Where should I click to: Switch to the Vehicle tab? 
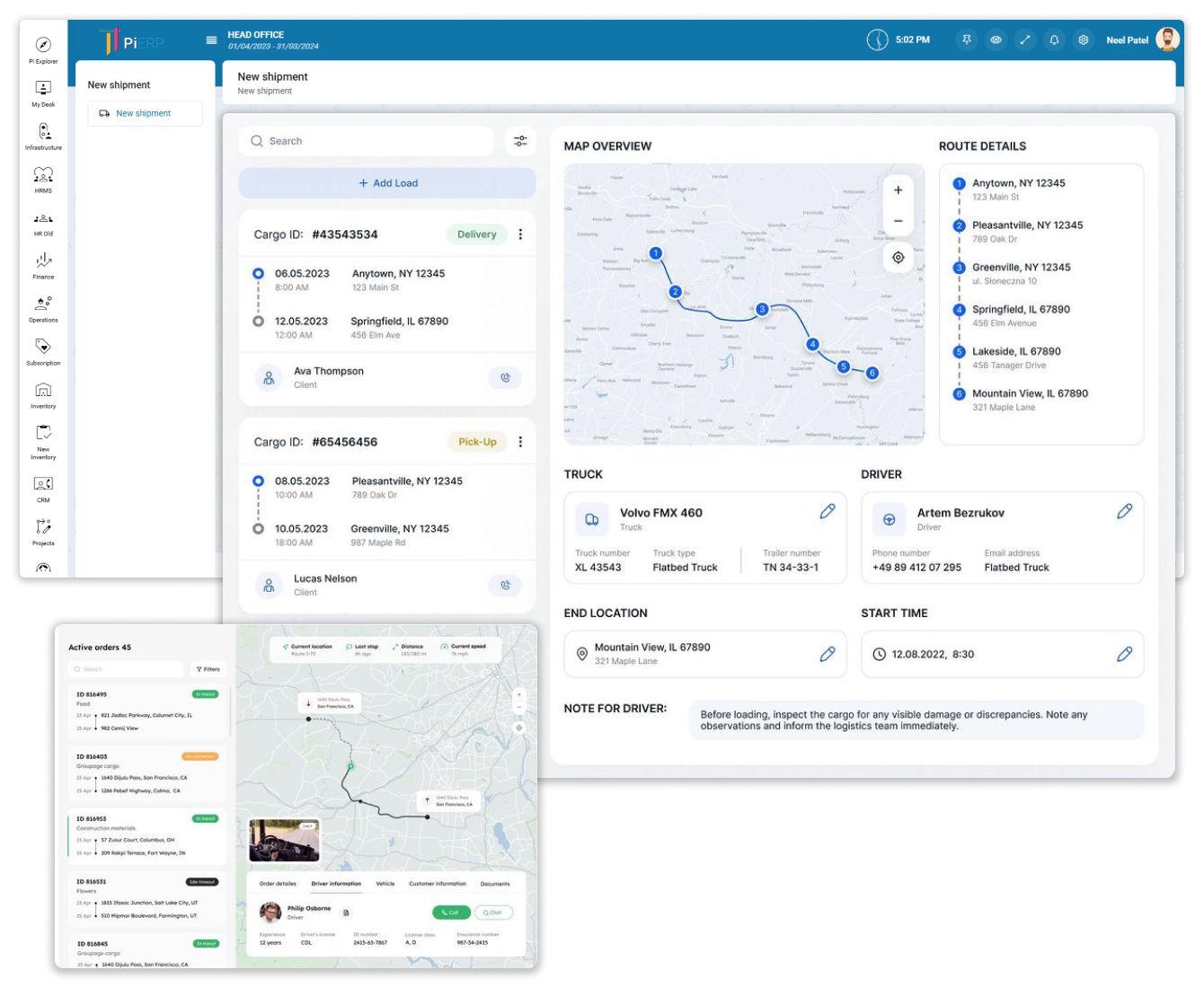click(385, 884)
